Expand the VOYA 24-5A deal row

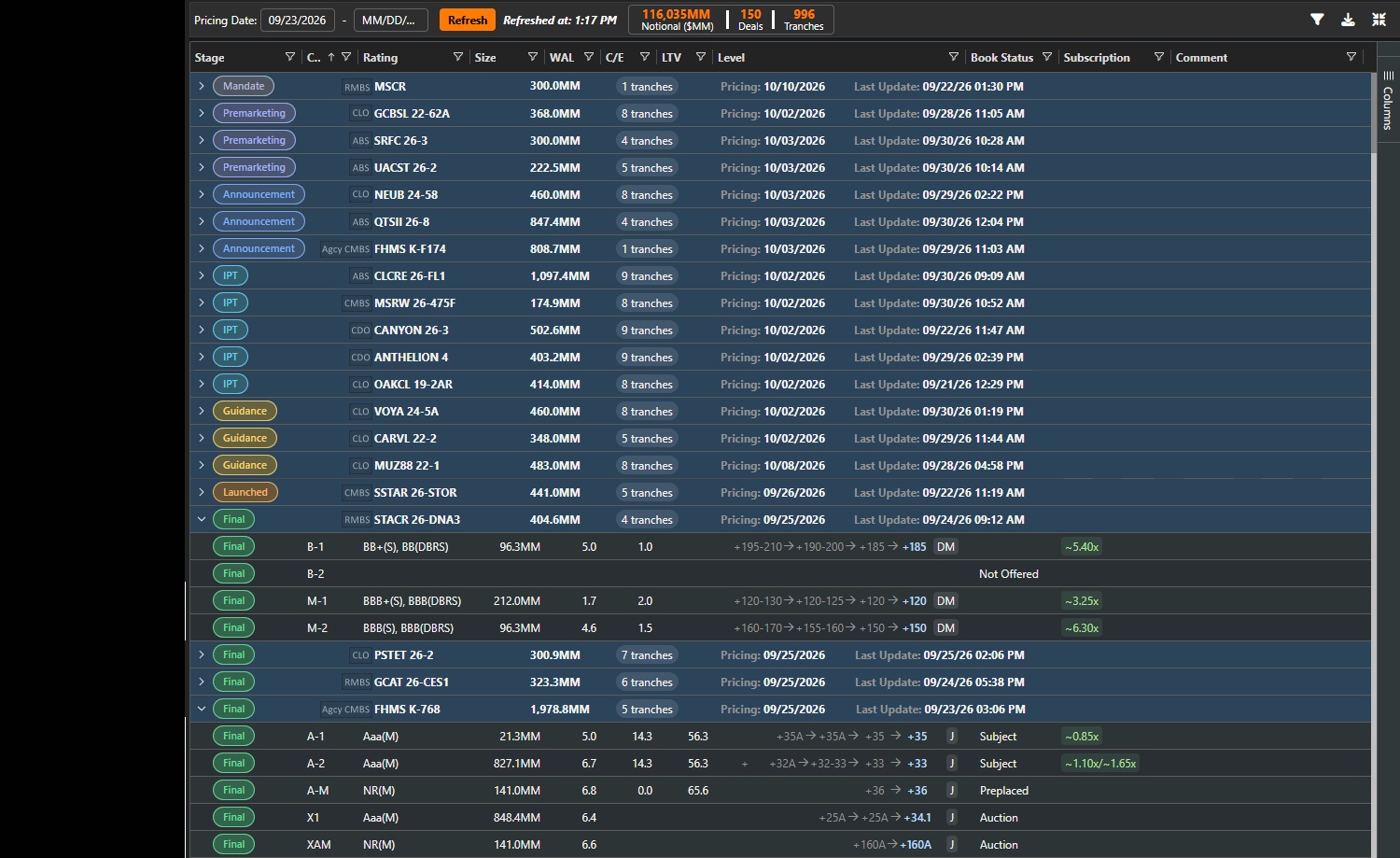pyautogui.click(x=202, y=411)
